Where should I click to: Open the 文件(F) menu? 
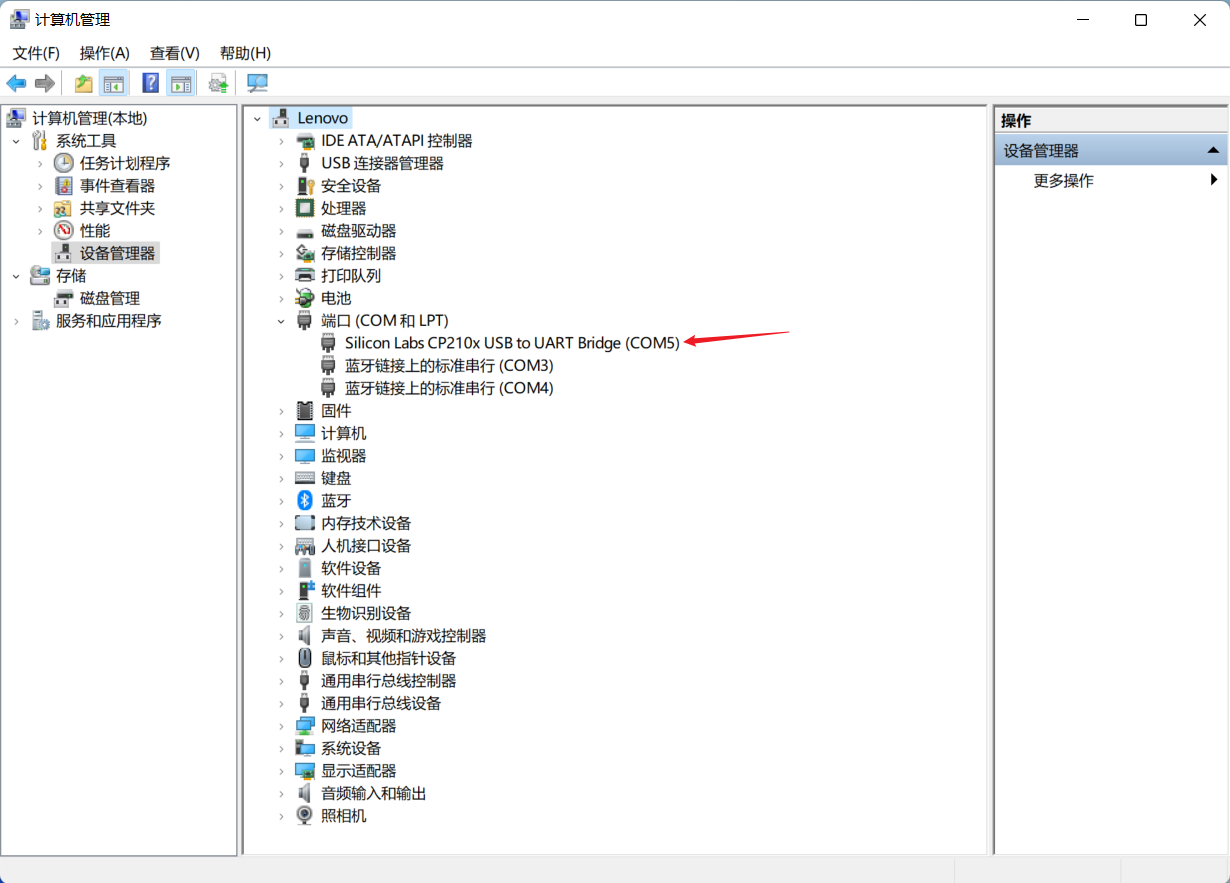pyautogui.click(x=36, y=53)
